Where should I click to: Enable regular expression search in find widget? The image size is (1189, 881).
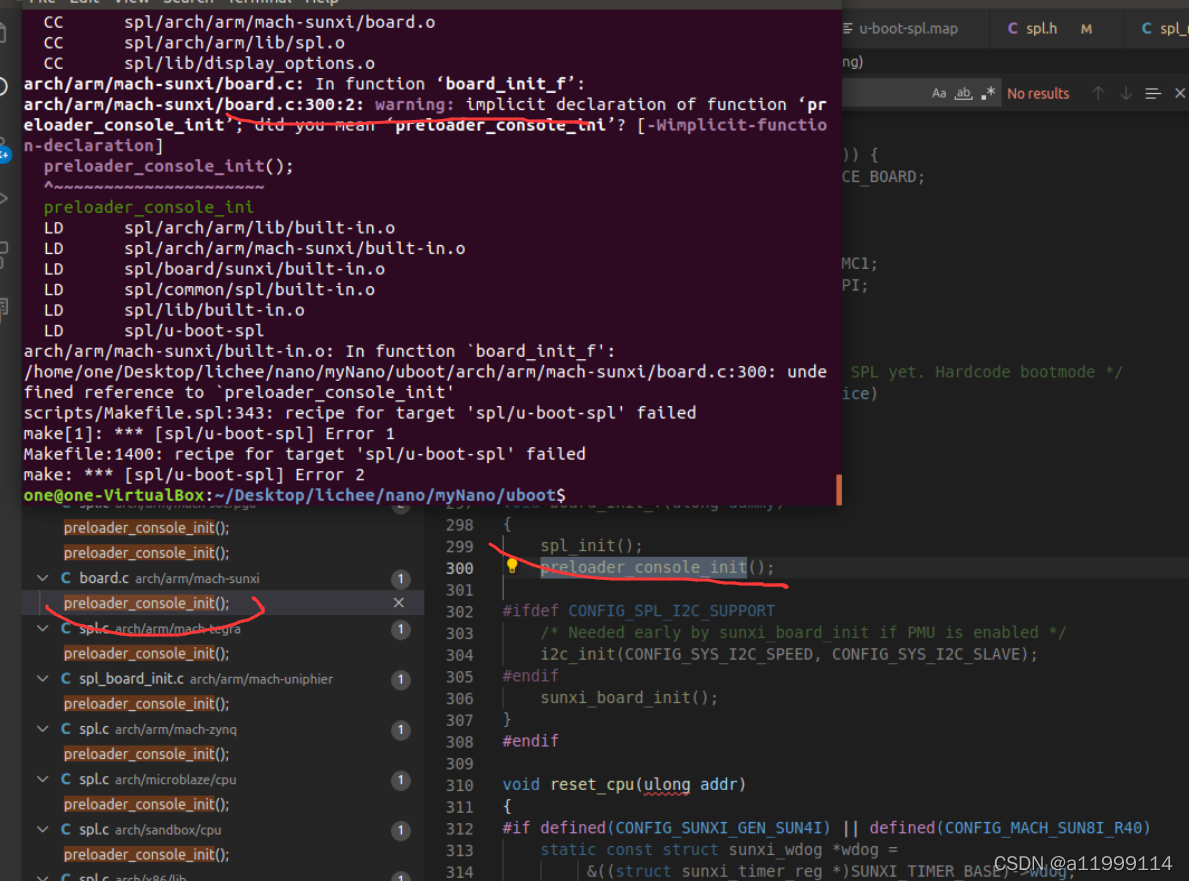click(x=988, y=93)
